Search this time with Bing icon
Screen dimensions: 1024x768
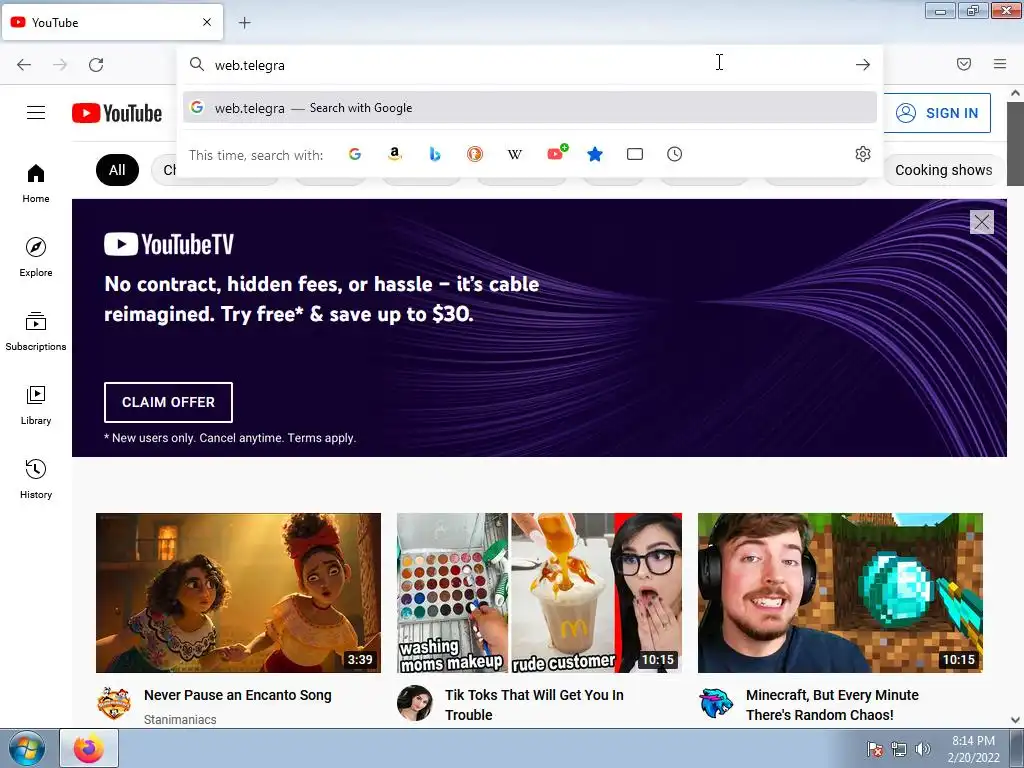pos(435,154)
